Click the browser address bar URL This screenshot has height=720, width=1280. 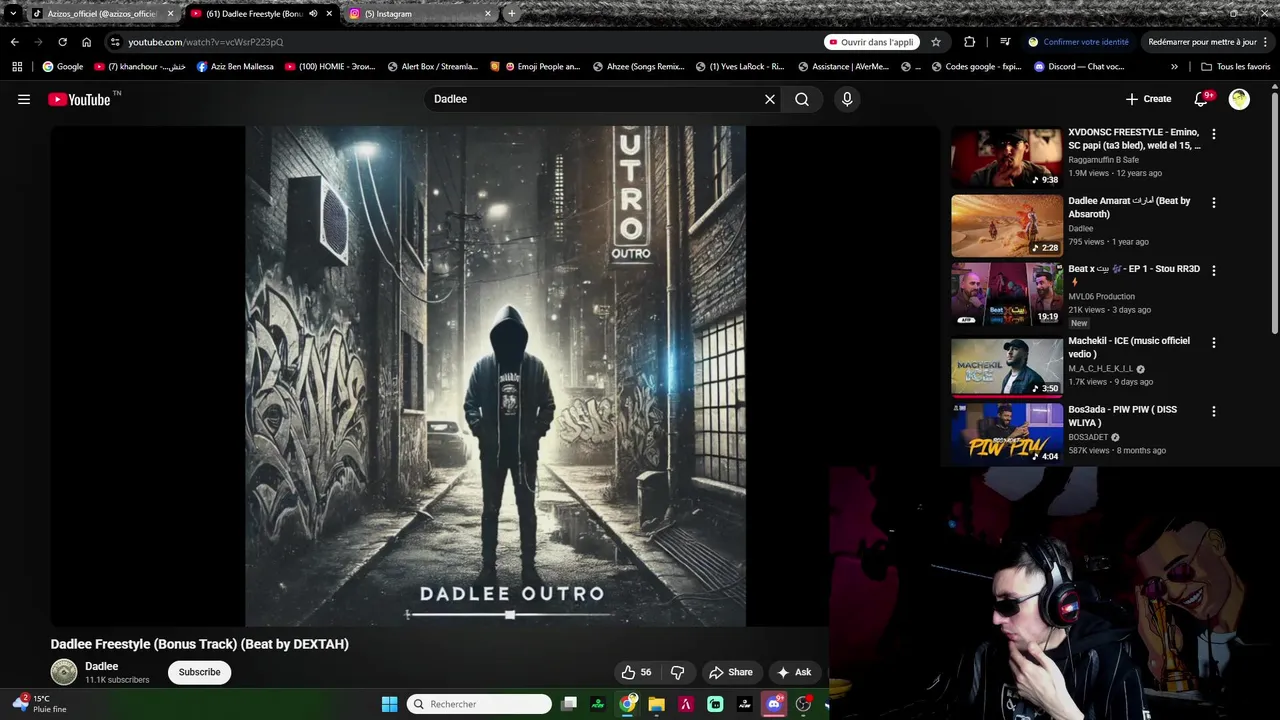click(x=206, y=42)
